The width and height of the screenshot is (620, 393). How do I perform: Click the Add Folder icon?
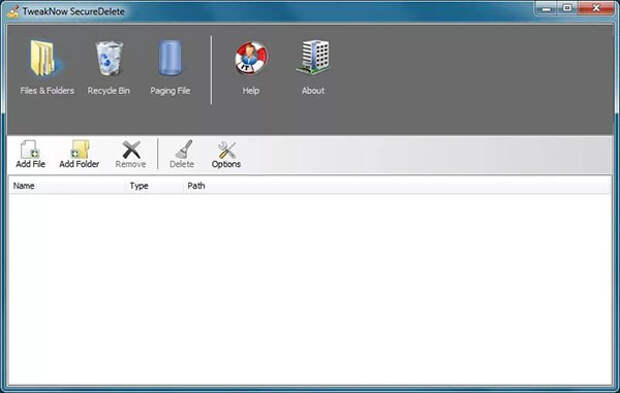click(79, 149)
